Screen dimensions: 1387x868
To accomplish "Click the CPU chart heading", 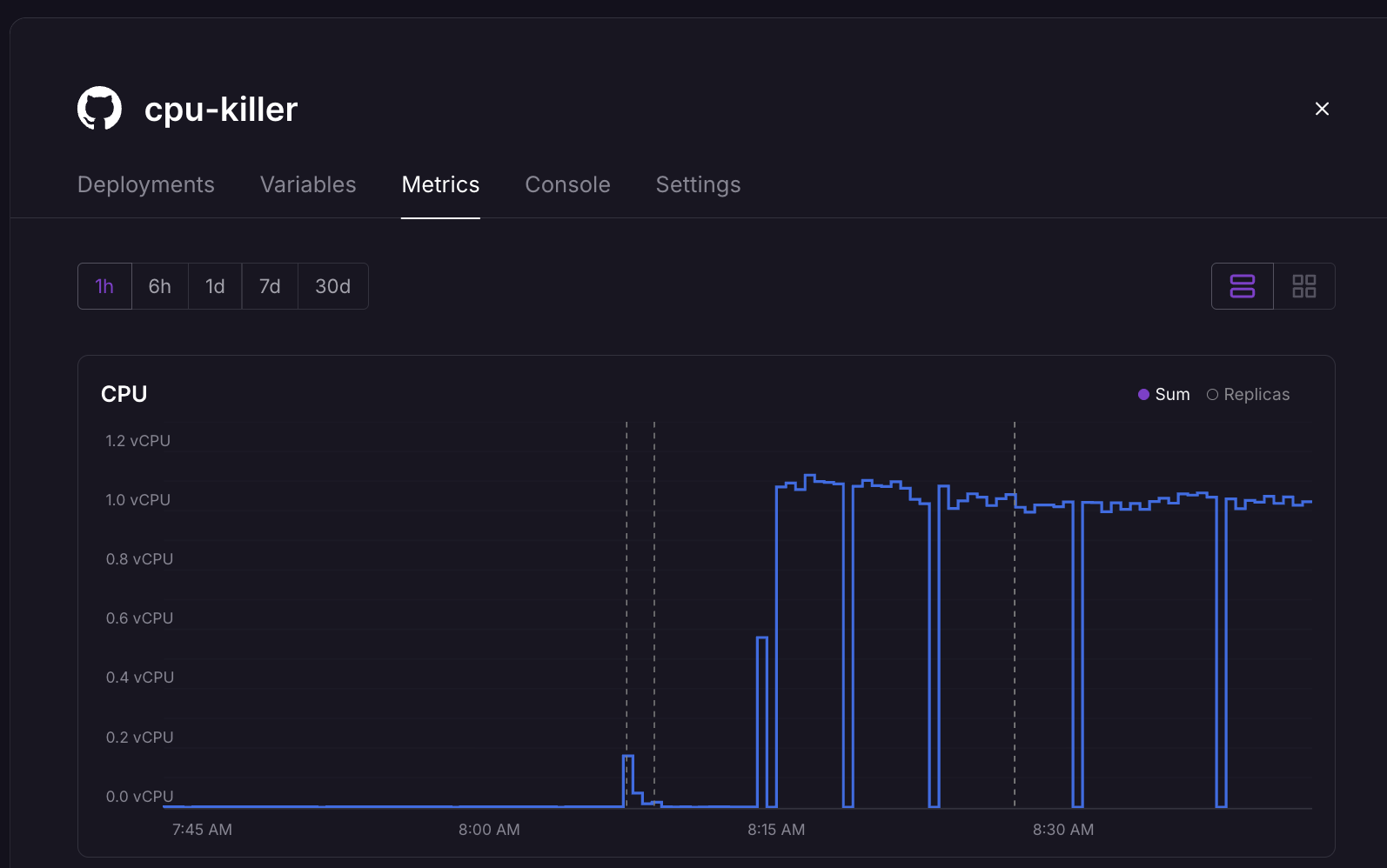I will pyautogui.click(x=124, y=394).
